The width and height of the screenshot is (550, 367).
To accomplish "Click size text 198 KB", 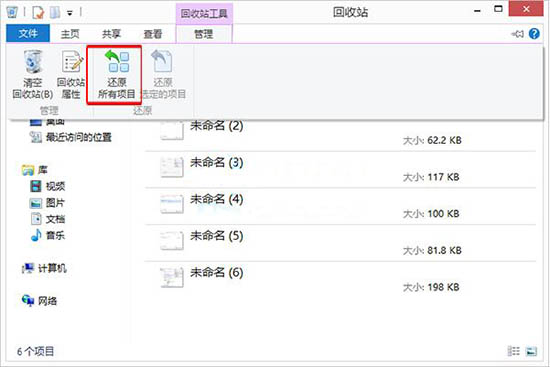I will pyautogui.click(x=443, y=287).
